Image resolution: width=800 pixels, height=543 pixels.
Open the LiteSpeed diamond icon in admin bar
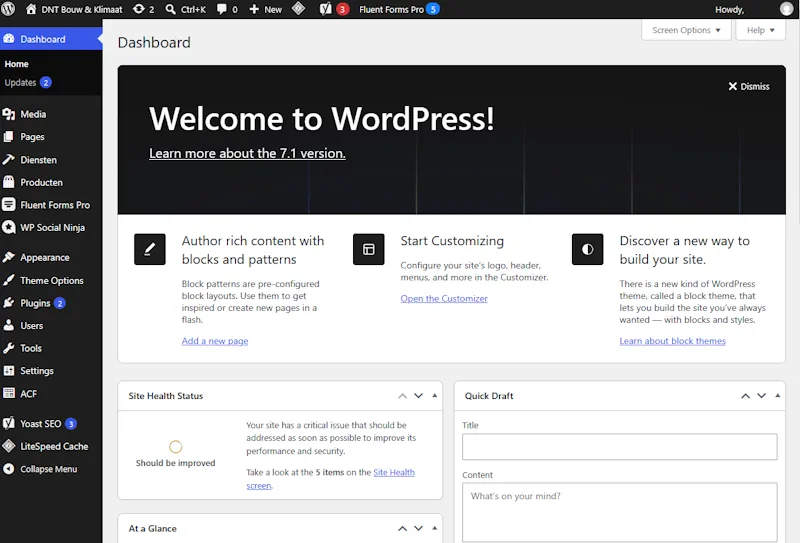(x=298, y=9)
